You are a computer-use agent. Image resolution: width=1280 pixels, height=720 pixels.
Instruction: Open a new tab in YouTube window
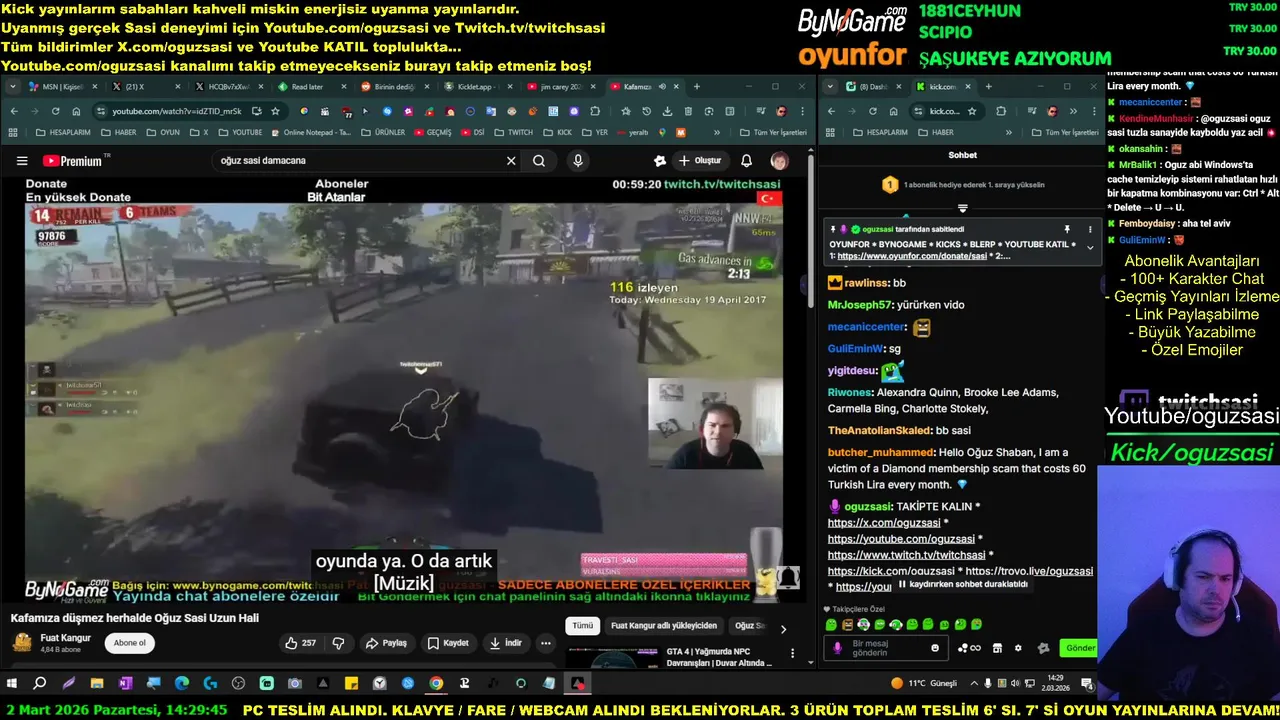pyautogui.click(x=696, y=87)
